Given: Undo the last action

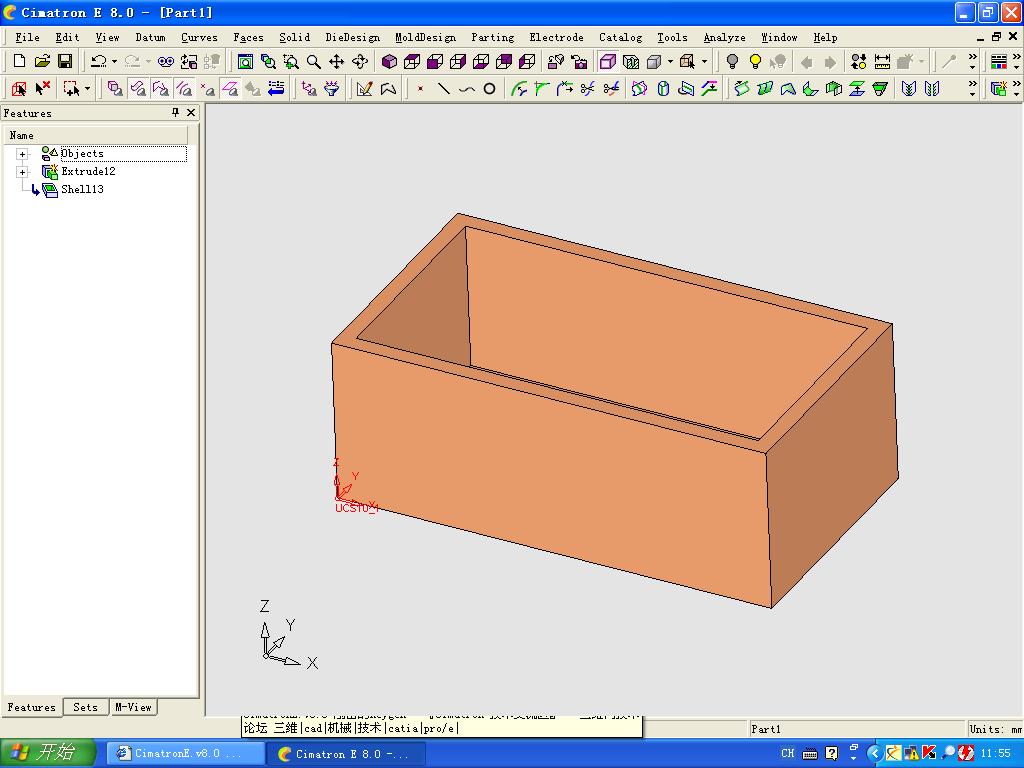Looking at the screenshot, I should (99, 61).
